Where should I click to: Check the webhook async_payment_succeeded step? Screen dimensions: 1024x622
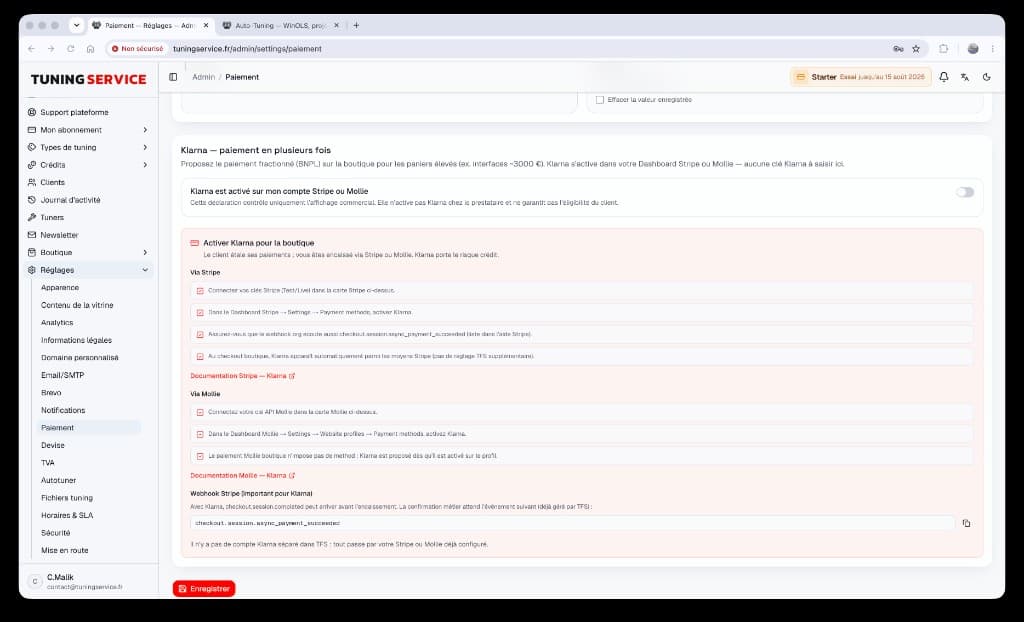pos(200,335)
